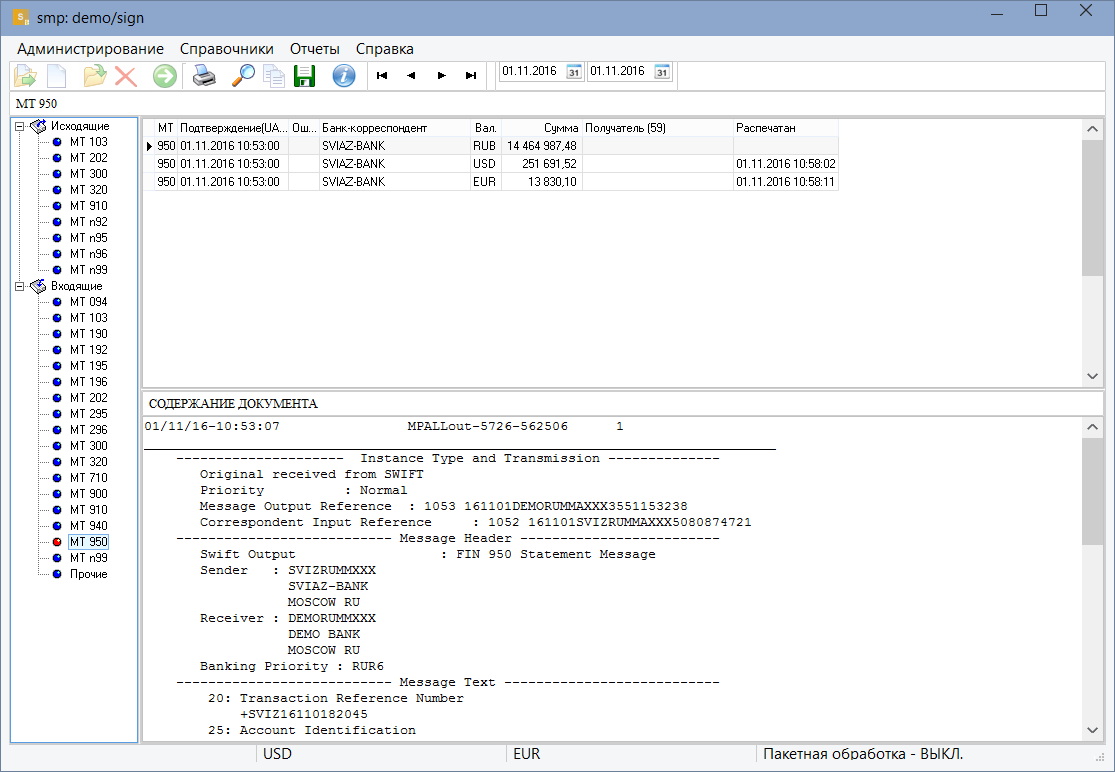Viewport: 1115px width, 772px height.
Task: Open the Справочники menu
Action: click(x=227, y=49)
